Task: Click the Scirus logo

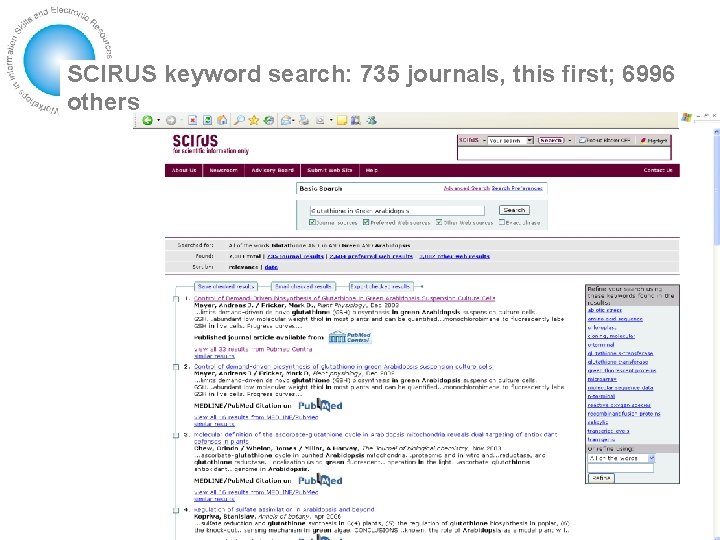Action: click(x=210, y=144)
